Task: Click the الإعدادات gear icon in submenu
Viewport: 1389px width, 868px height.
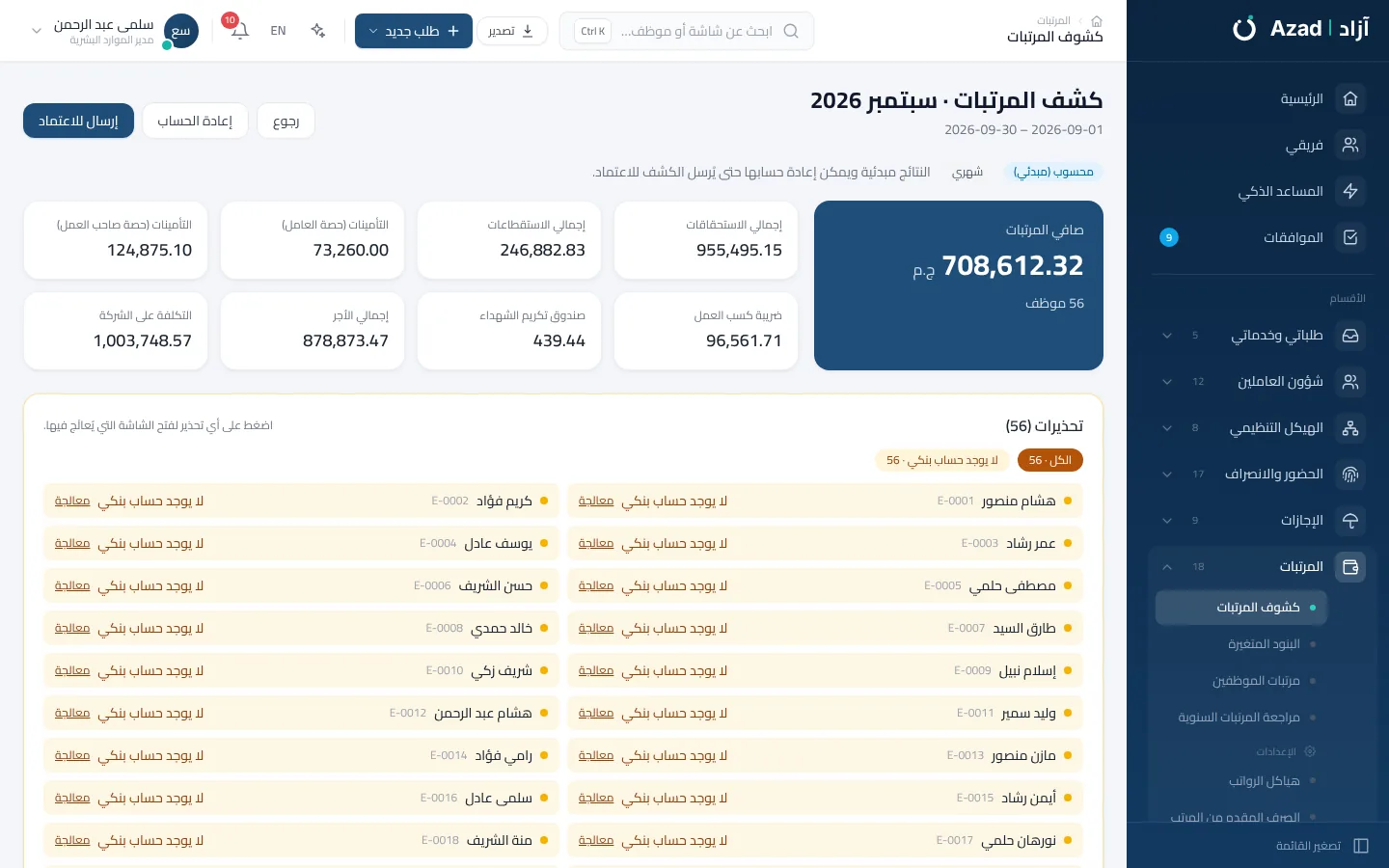Action: tap(1310, 751)
